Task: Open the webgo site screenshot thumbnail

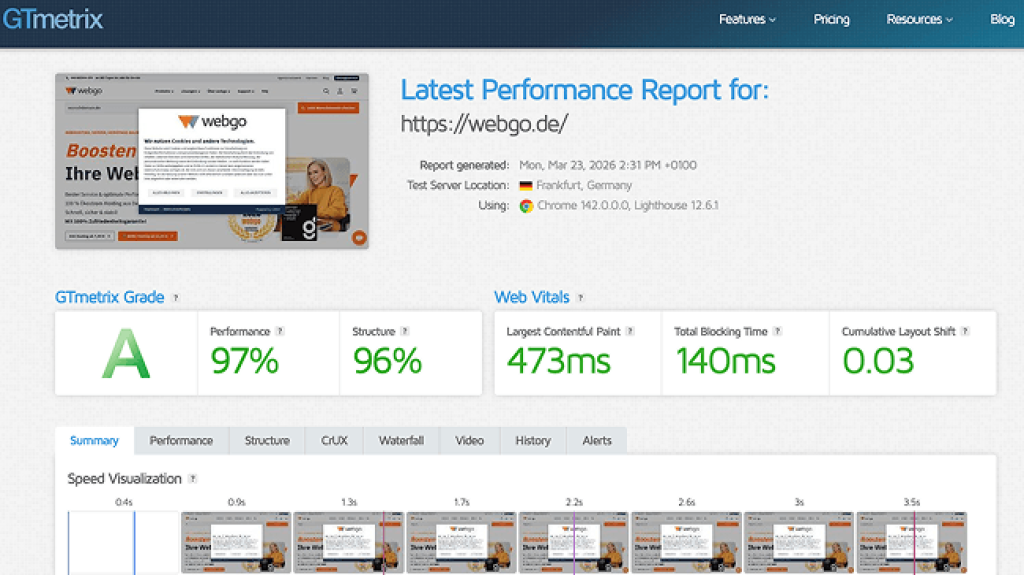Action: tap(212, 161)
